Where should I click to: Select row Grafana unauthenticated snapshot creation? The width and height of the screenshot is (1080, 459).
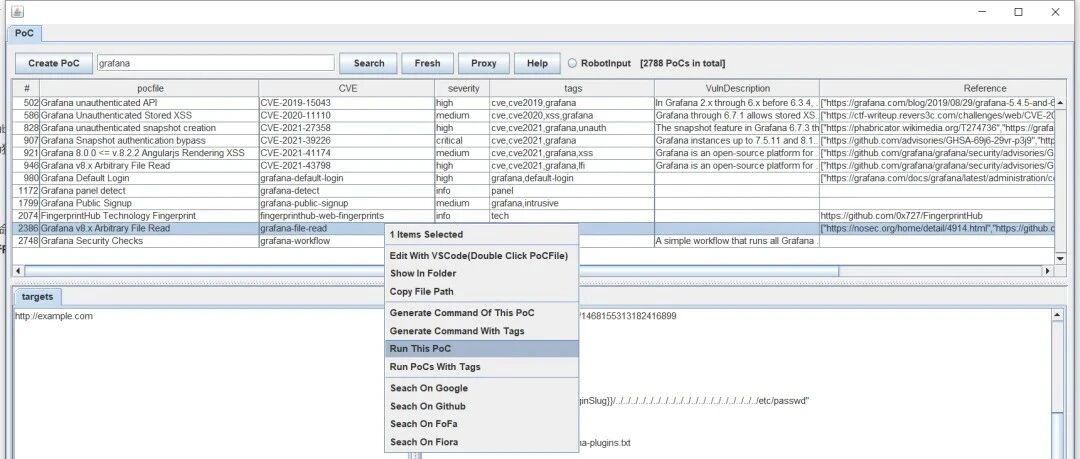(x=534, y=128)
